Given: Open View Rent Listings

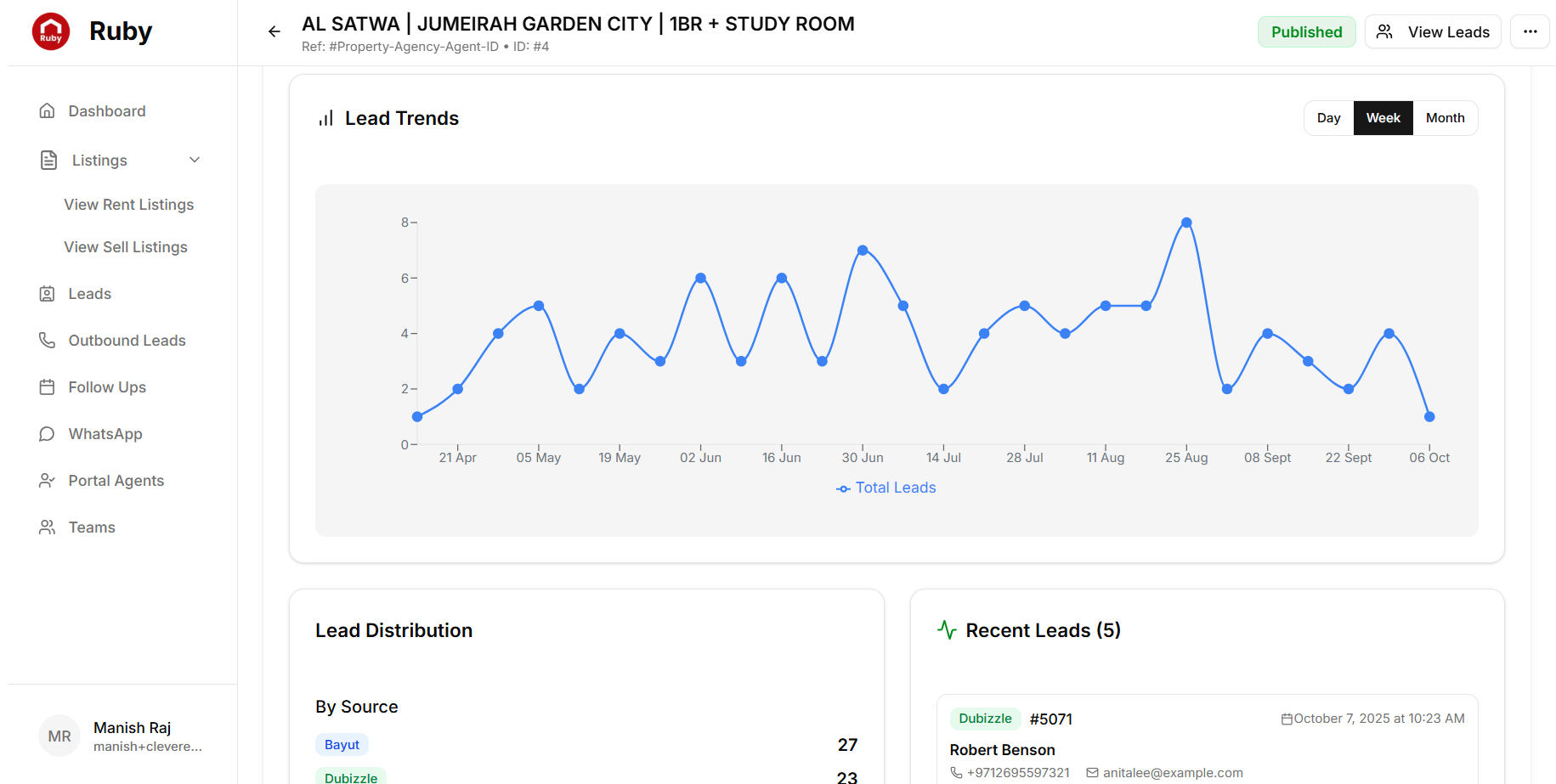Looking at the screenshot, I should coord(128,204).
